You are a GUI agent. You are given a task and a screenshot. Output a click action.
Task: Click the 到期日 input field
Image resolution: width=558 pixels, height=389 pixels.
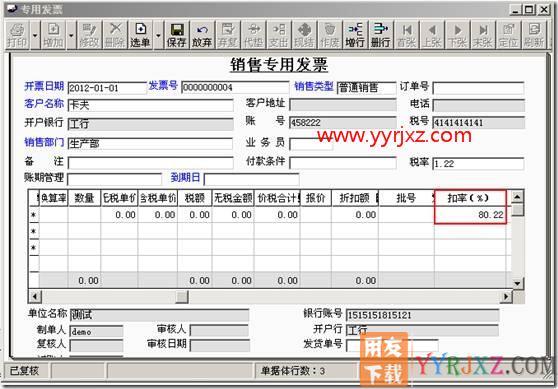click(251, 179)
